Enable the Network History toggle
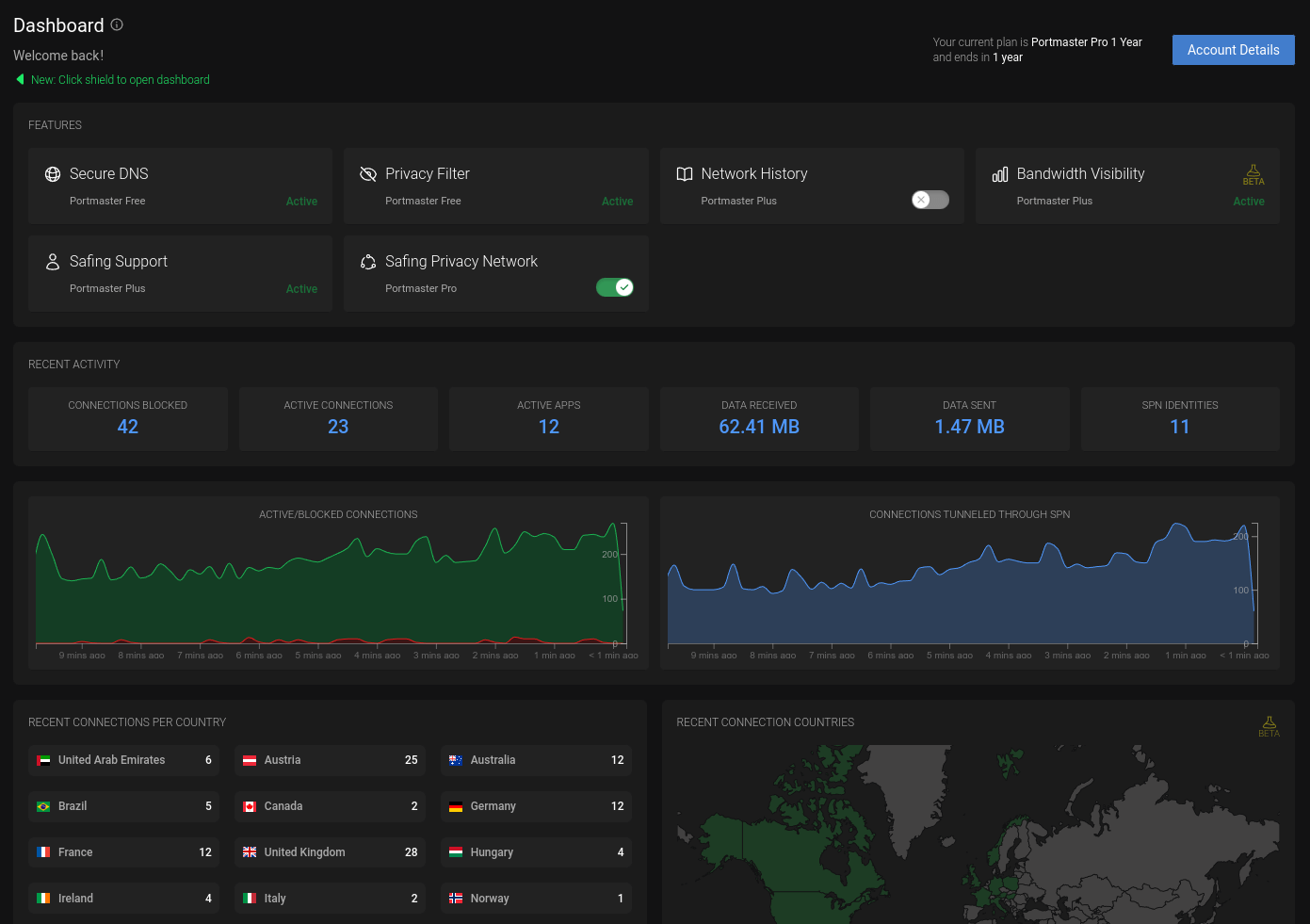 [930, 200]
